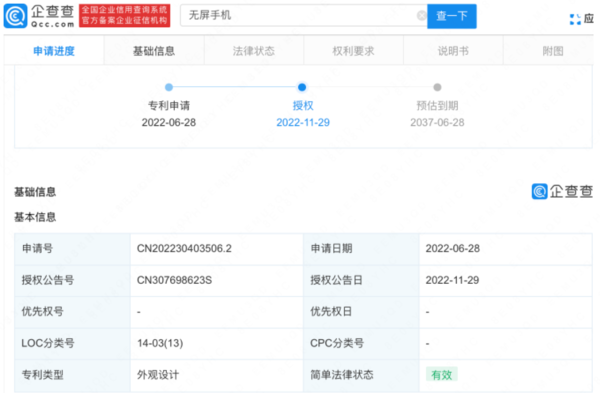
Task: Open the 说明书 tab
Action: [453, 51]
